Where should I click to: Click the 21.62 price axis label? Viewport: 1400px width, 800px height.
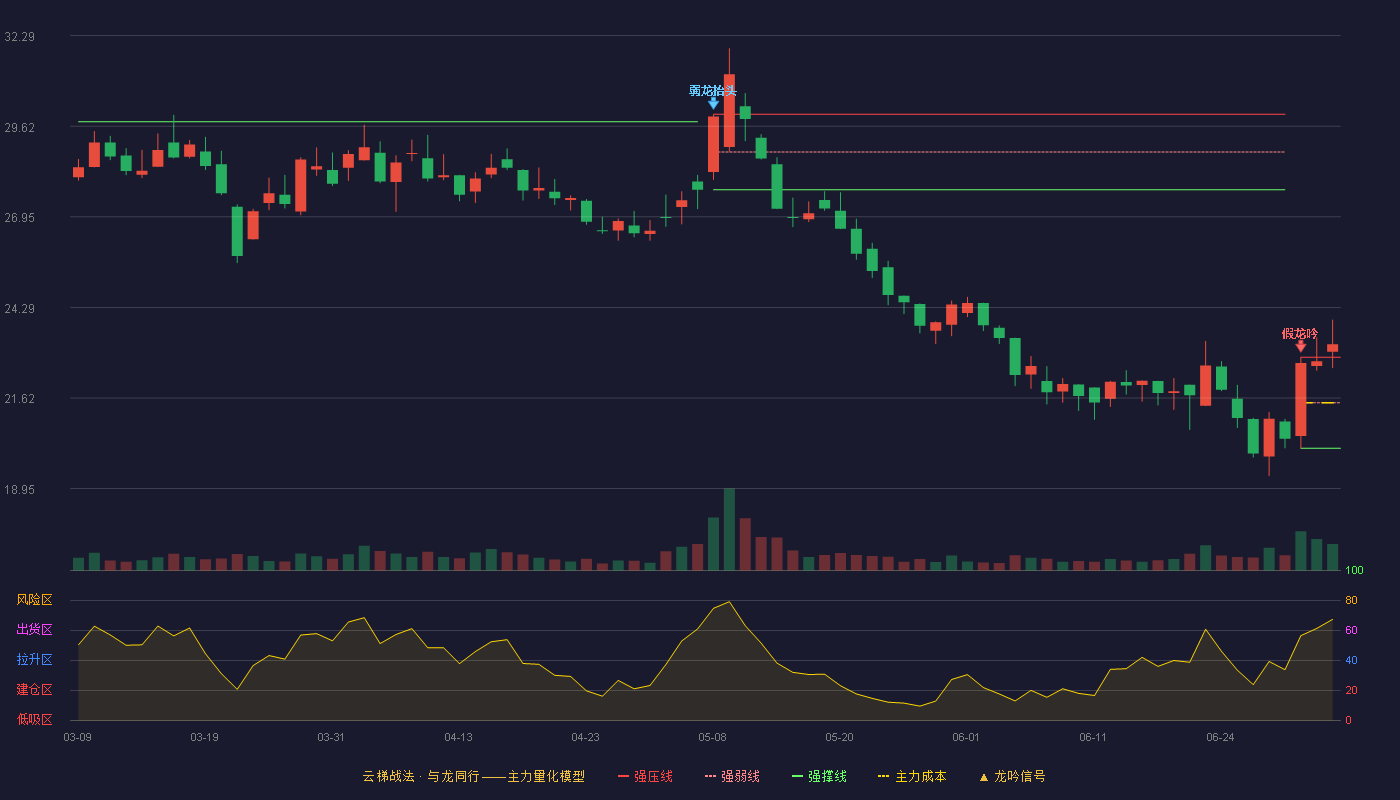tap(20, 399)
